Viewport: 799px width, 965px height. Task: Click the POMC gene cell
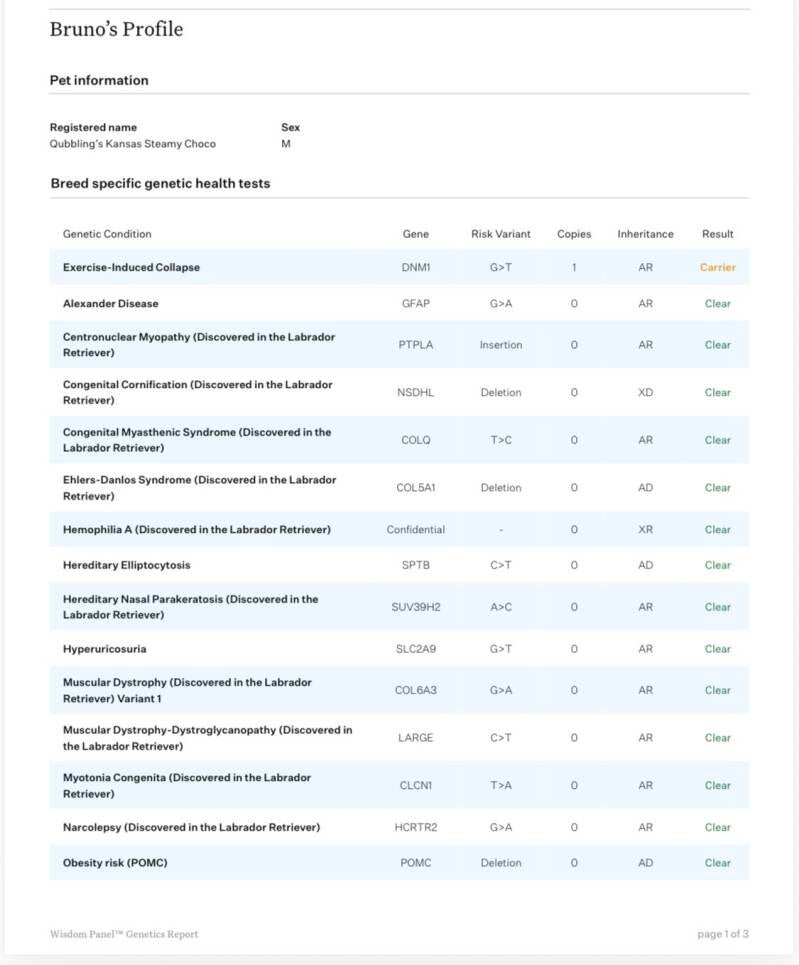click(415, 863)
